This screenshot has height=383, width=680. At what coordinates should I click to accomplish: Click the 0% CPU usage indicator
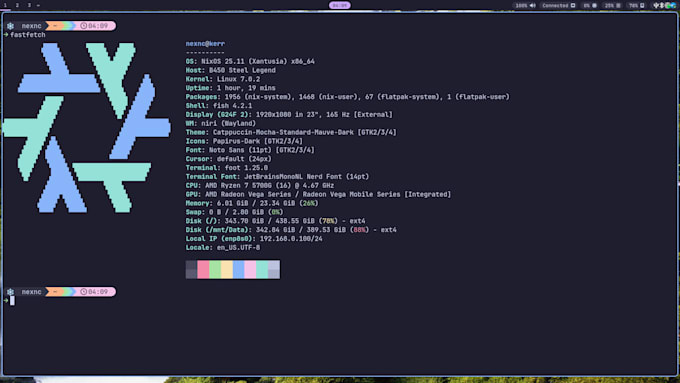tap(590, 6)
